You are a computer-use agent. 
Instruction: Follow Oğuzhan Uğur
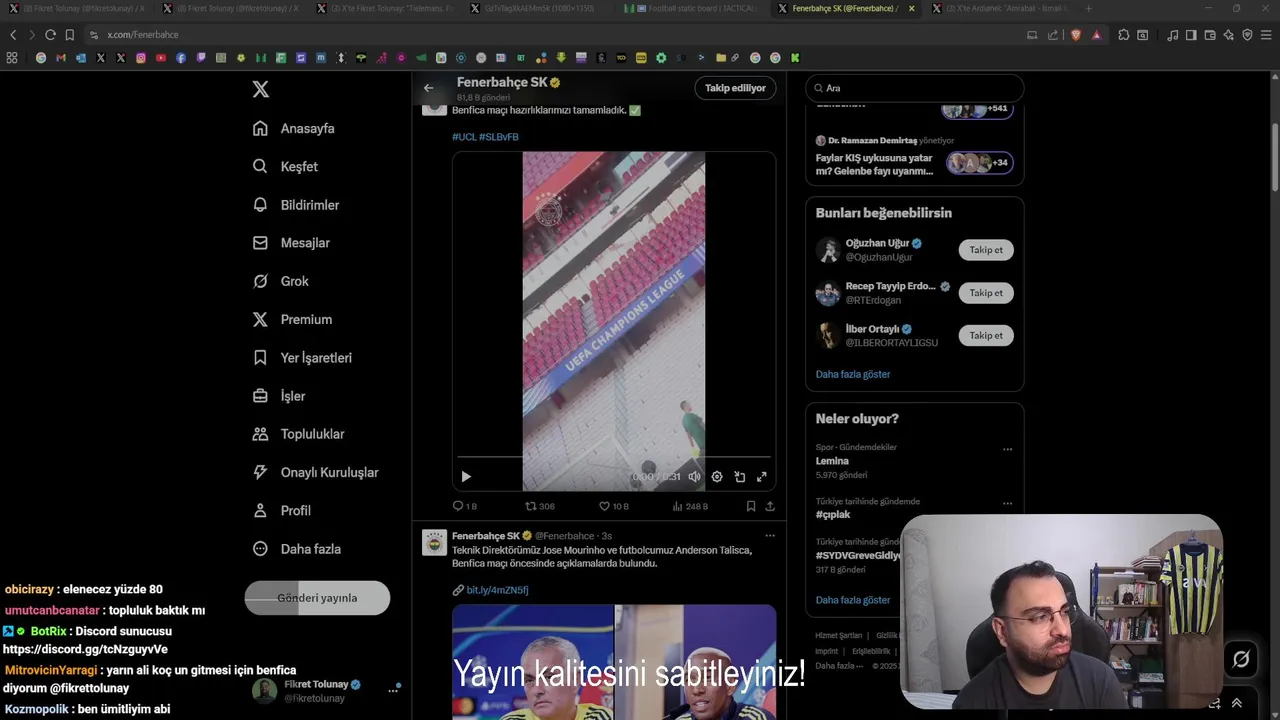pyautogui.click(x=986, y=250)
